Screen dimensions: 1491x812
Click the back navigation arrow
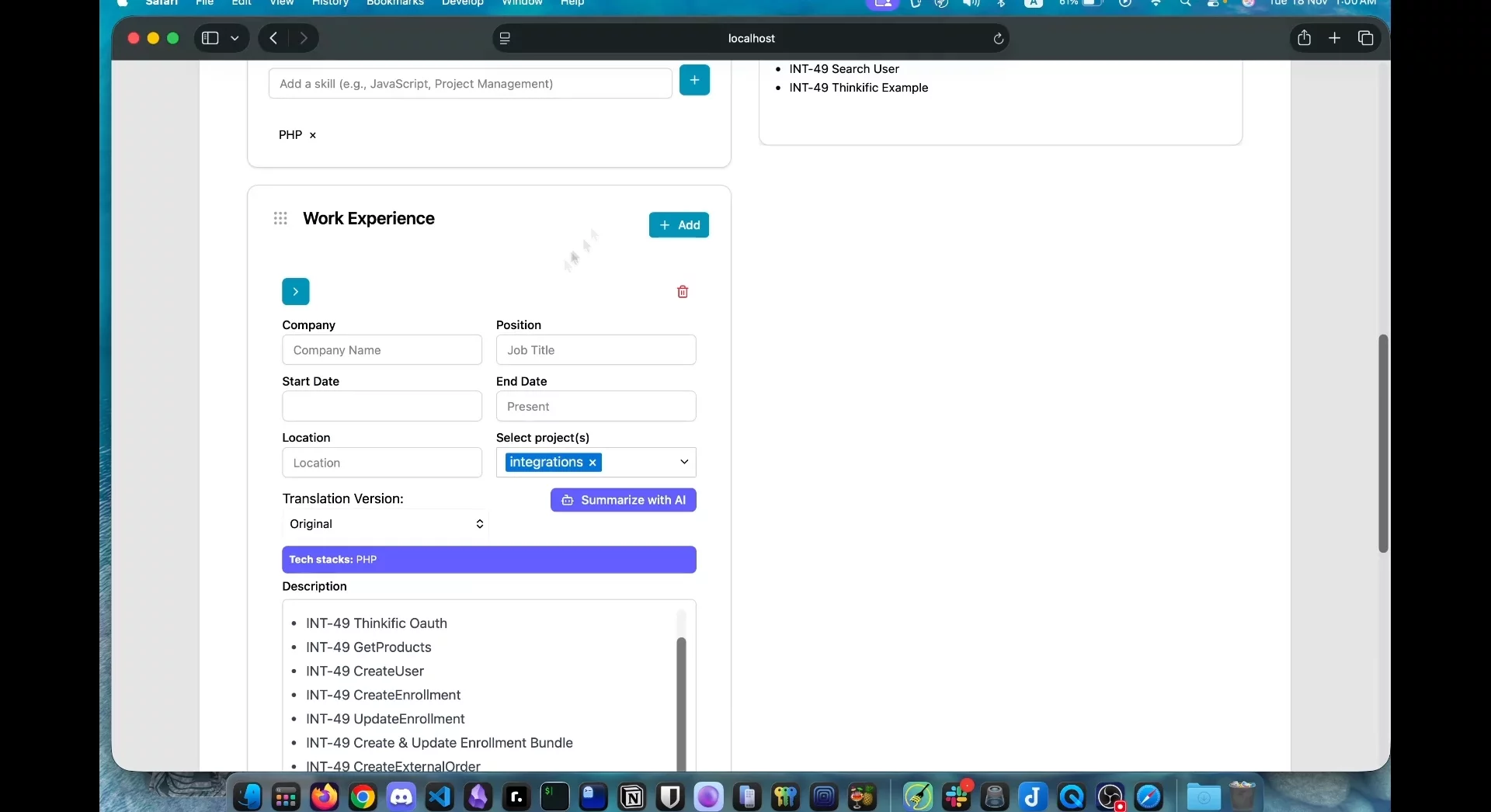[272, 38]
